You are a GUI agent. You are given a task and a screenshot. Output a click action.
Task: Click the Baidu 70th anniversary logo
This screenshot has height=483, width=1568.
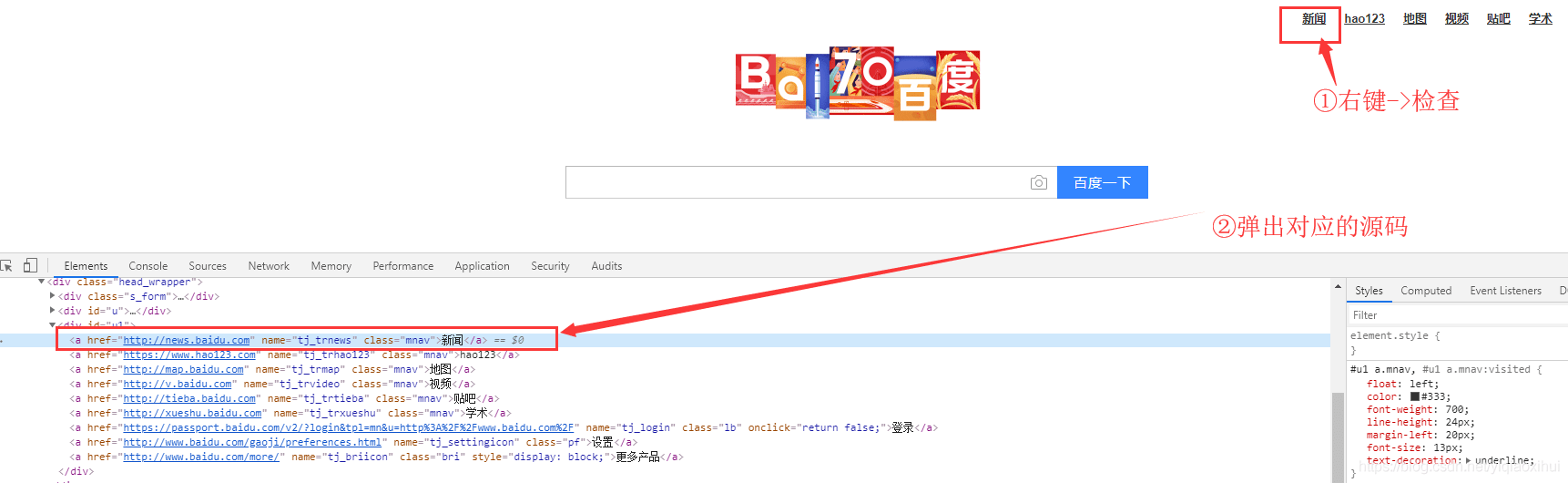click(x=858, y=82)
